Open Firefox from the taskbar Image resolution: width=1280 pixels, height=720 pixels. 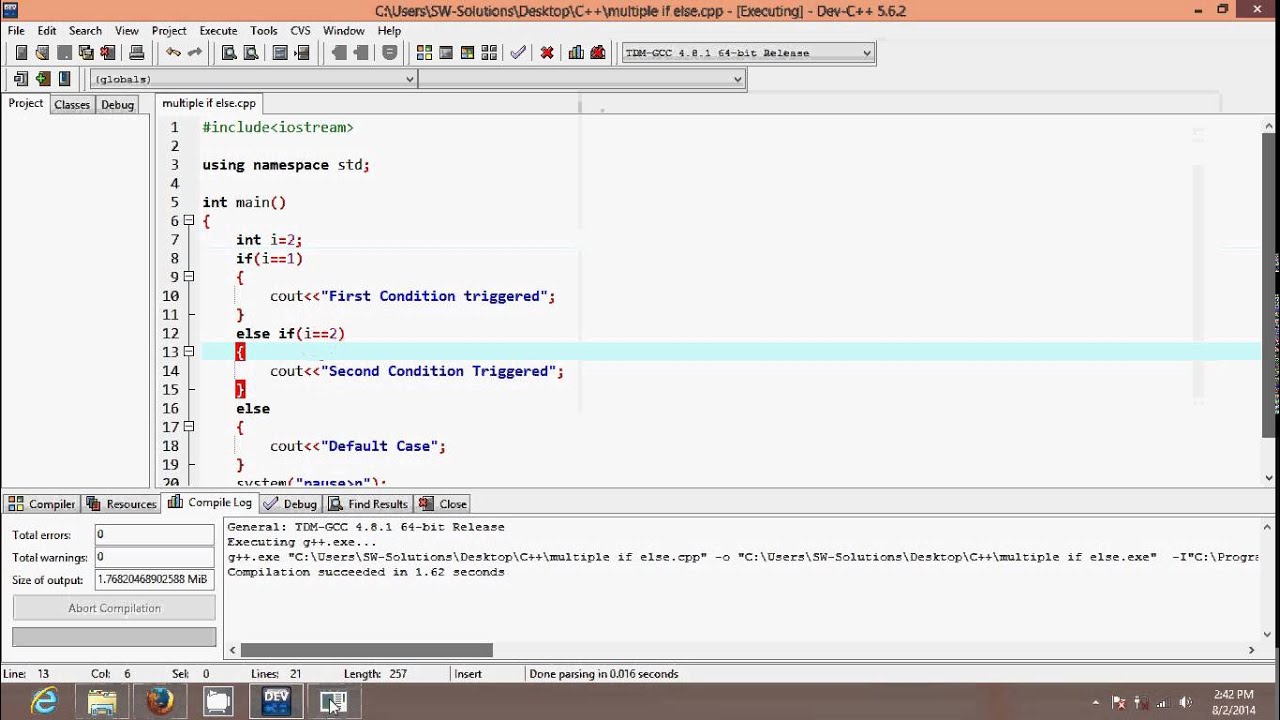[160, 702]
